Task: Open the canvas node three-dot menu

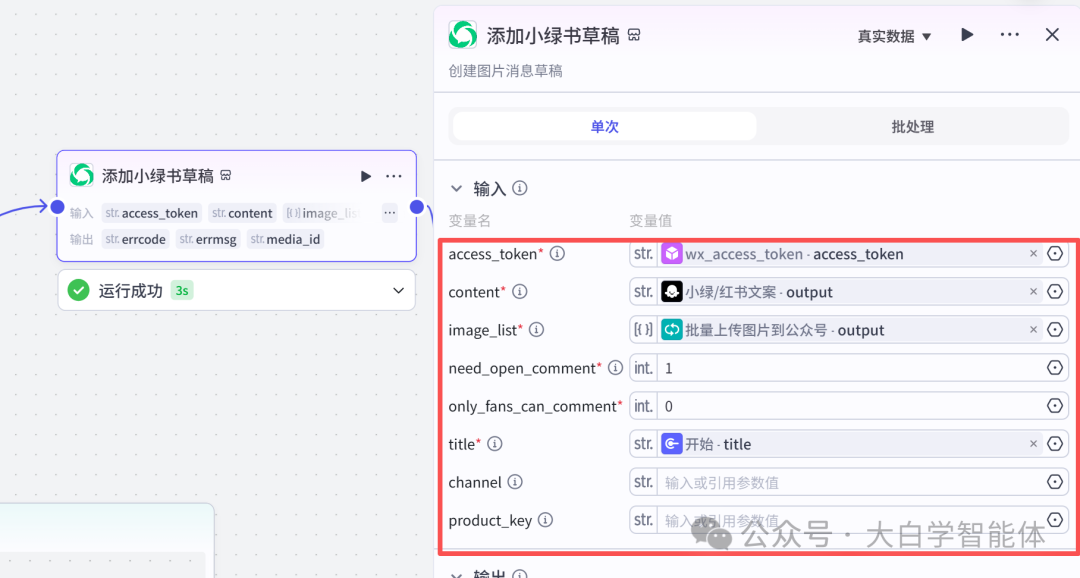Action: pos(394,176)
